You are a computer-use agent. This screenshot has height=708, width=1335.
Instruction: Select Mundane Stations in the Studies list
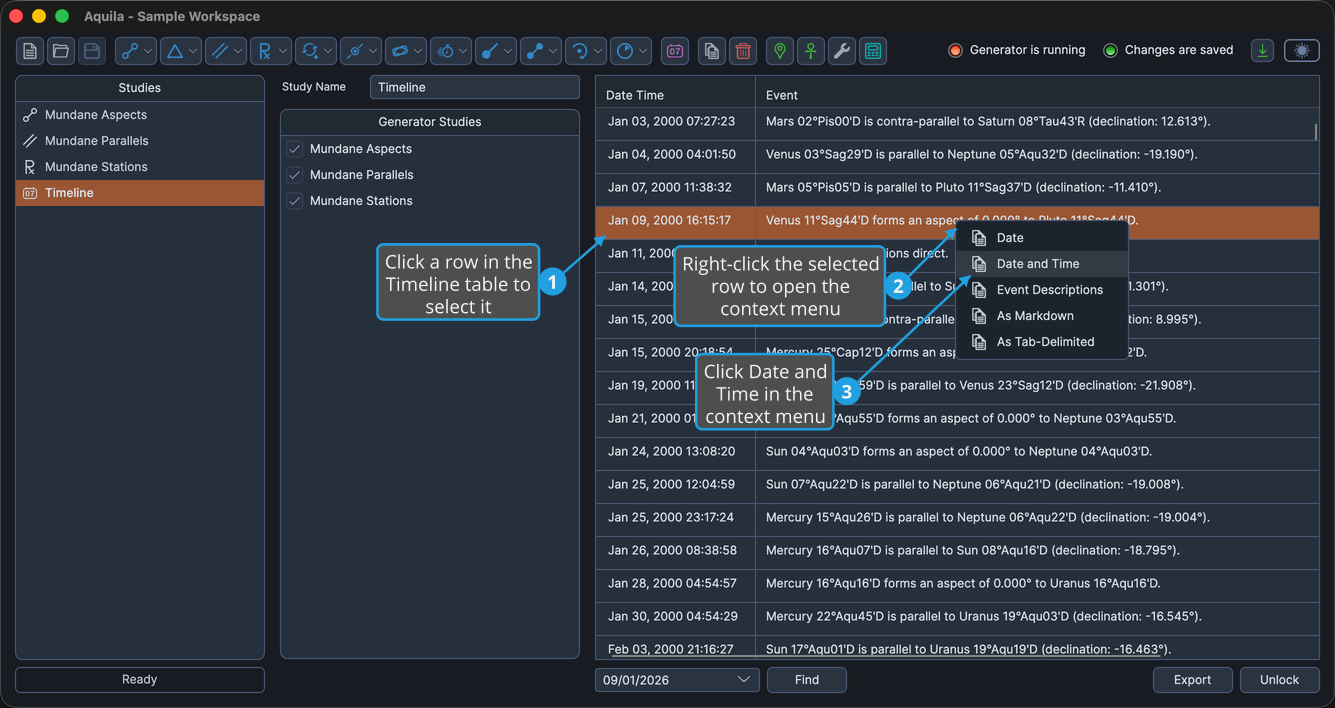[140, 167]
